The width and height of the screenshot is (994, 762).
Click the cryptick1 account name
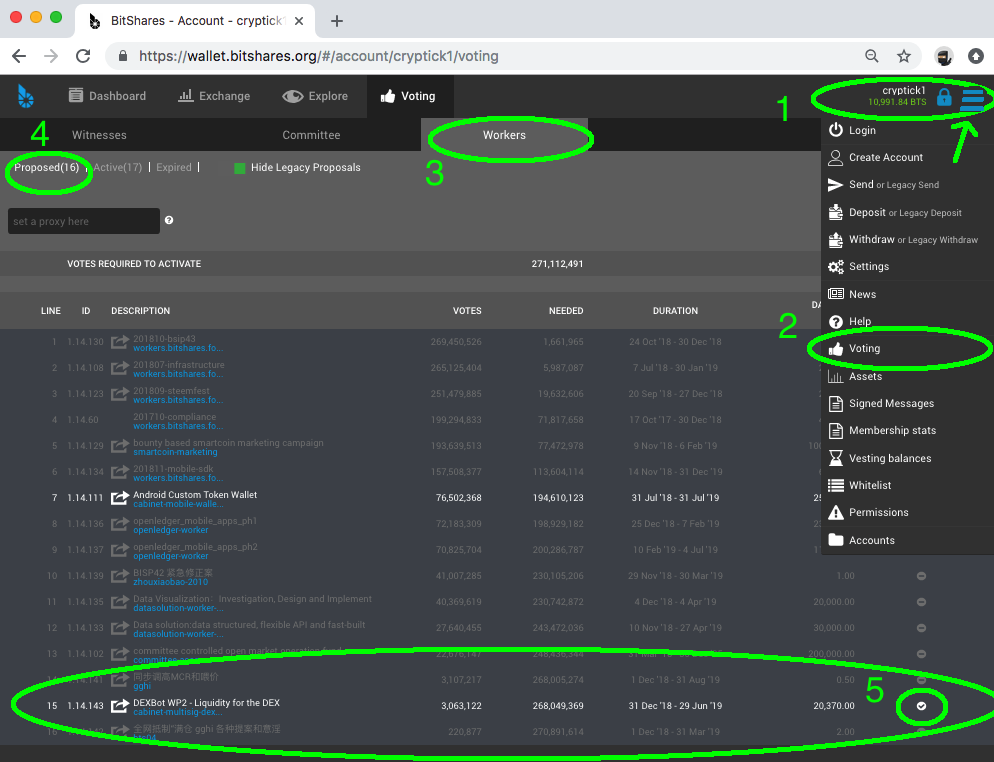[x=903, y=90]
